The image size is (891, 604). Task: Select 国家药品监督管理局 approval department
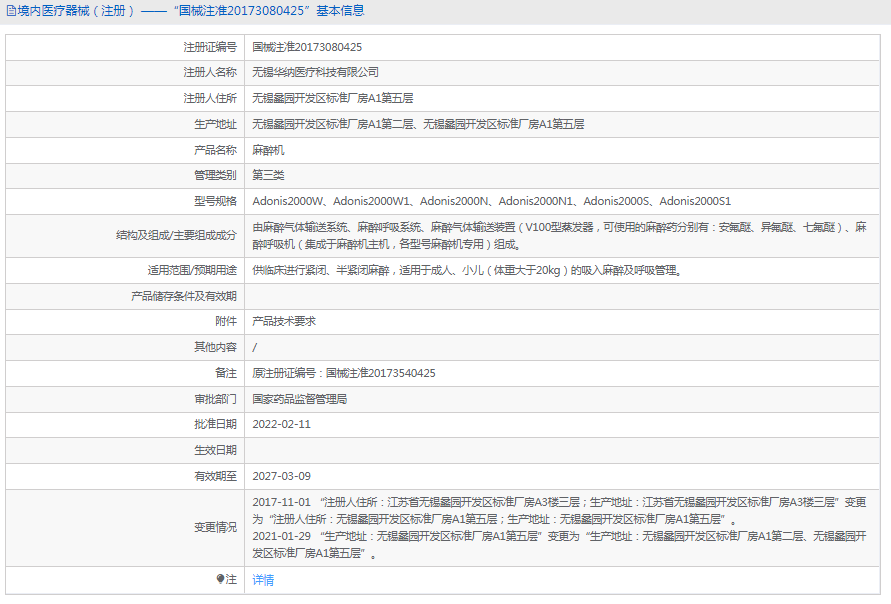coord(299,399)
